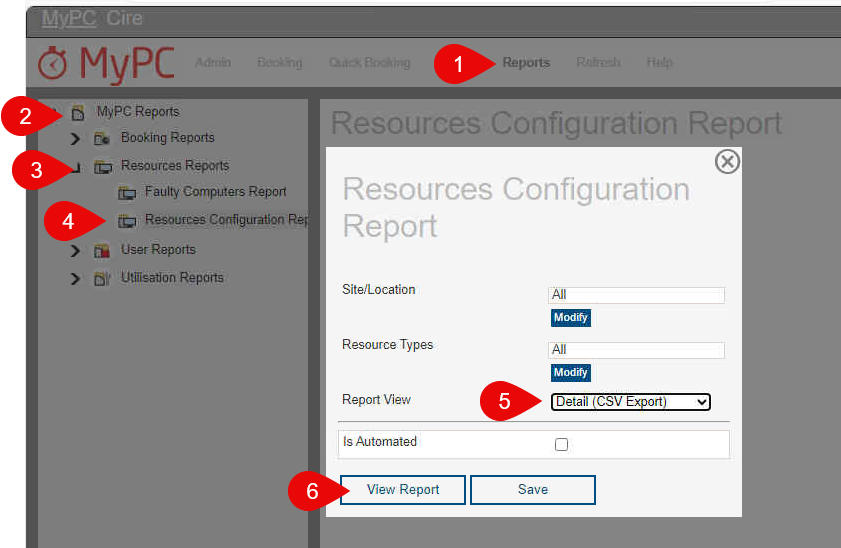Image resolution: width=841 pixels, height=548 pixels.
Task: Click the Booking Reports folder icon
Action: [102, 138]
